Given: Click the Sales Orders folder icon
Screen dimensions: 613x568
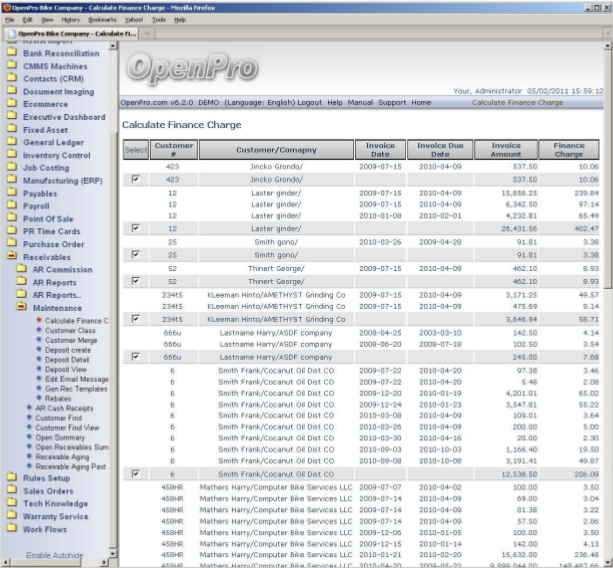Looking at the screenshot, I should (x=11, y=491).
